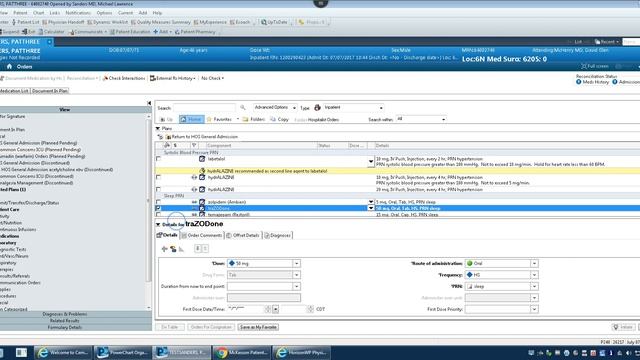Switch to Medication List tab
Viewport: 640px width, 360px height.
[14, 91]
